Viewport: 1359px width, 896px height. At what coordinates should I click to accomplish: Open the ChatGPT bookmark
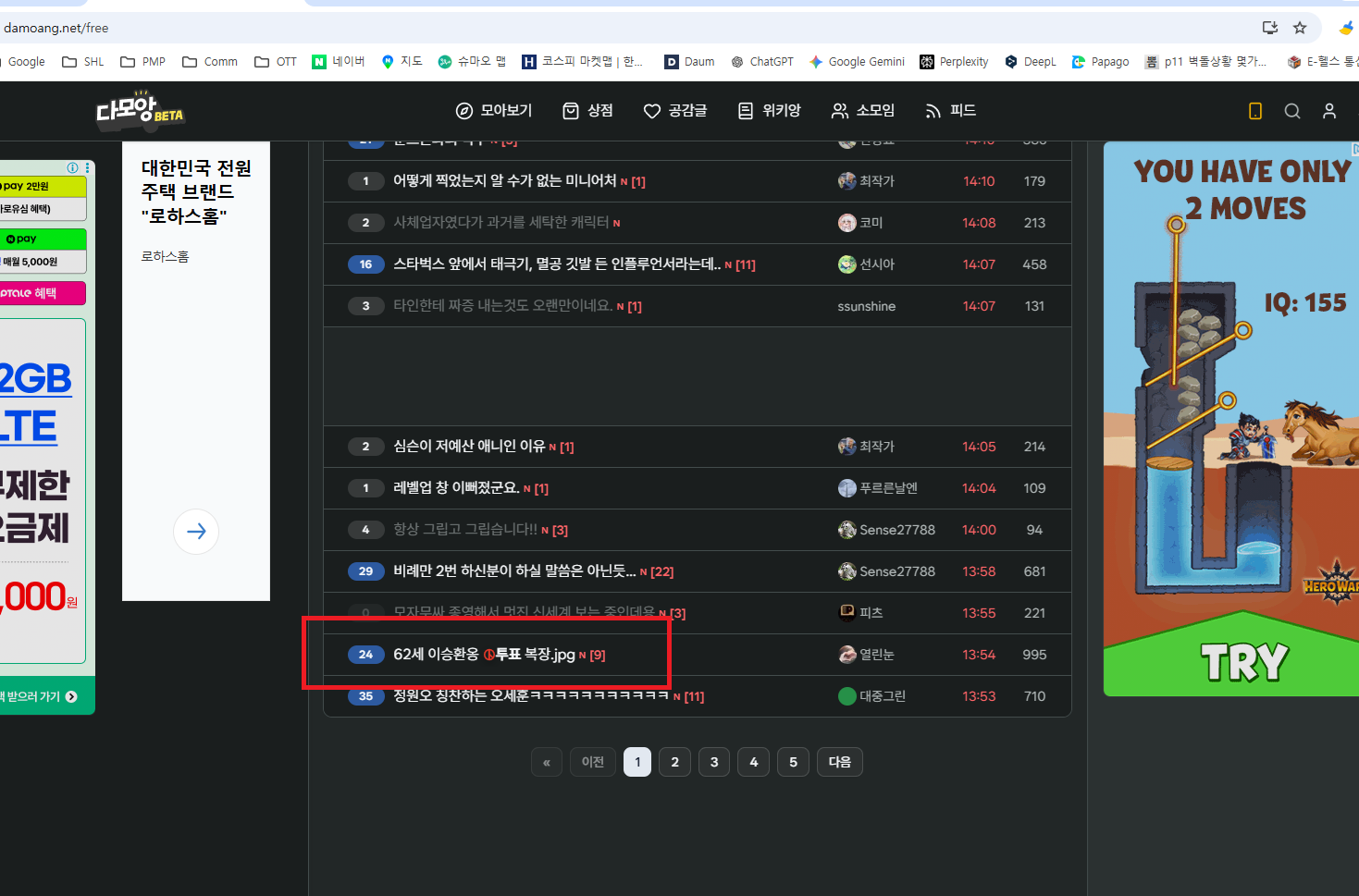762,62
